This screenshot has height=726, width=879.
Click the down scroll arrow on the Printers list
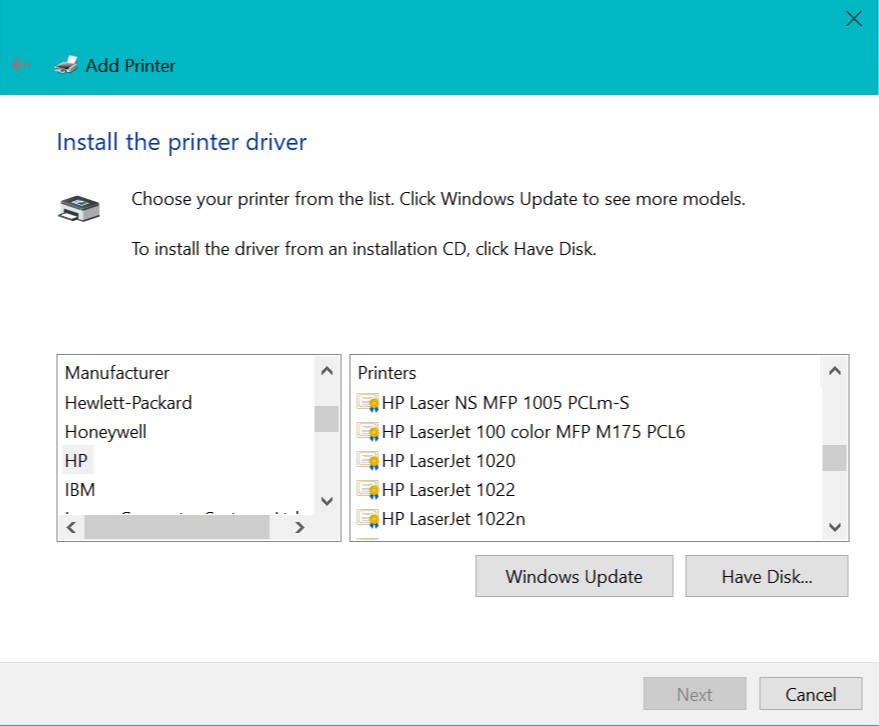[835, 527]
